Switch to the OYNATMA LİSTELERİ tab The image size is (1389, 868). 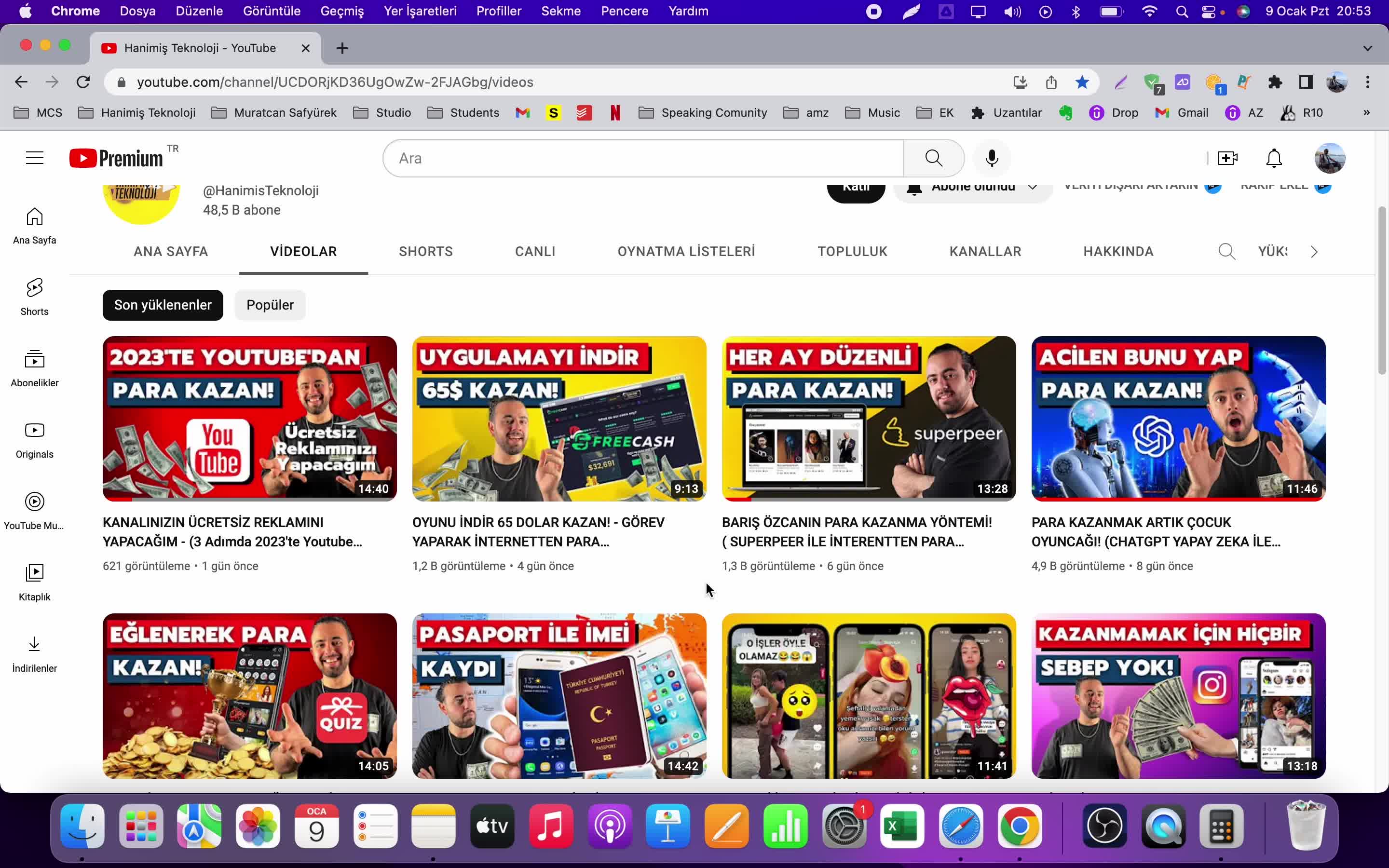coord(686,251)
